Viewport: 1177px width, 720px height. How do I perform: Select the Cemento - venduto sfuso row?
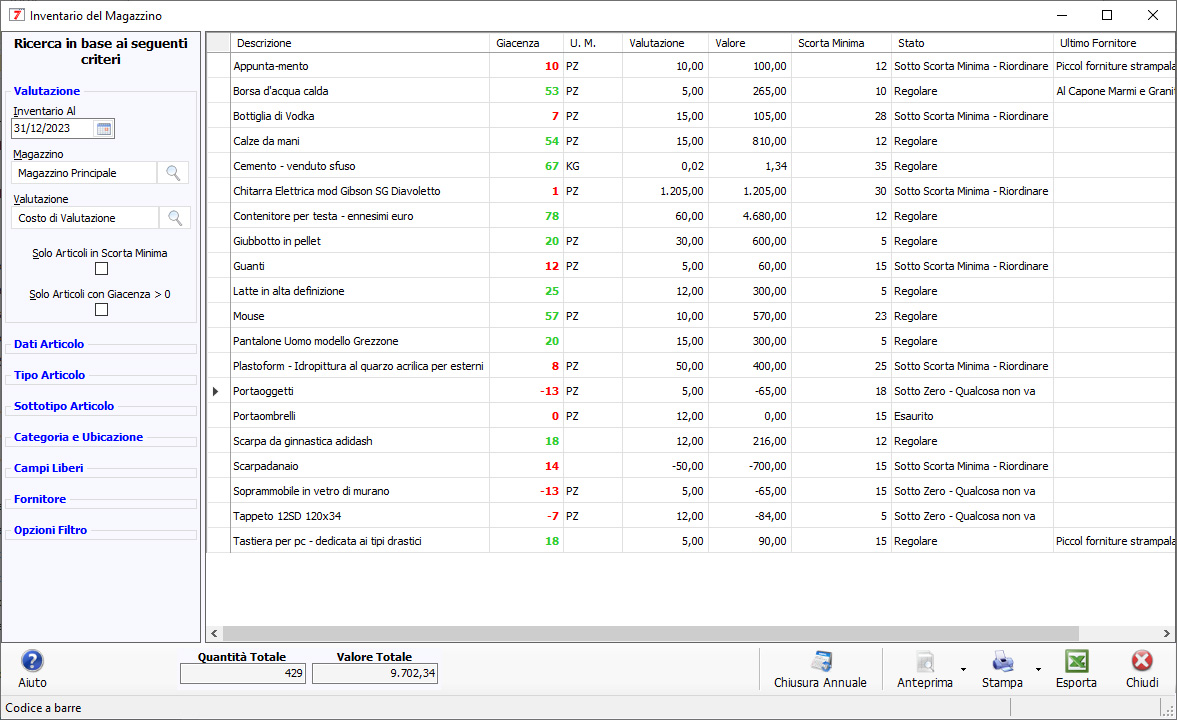[691, 166]
